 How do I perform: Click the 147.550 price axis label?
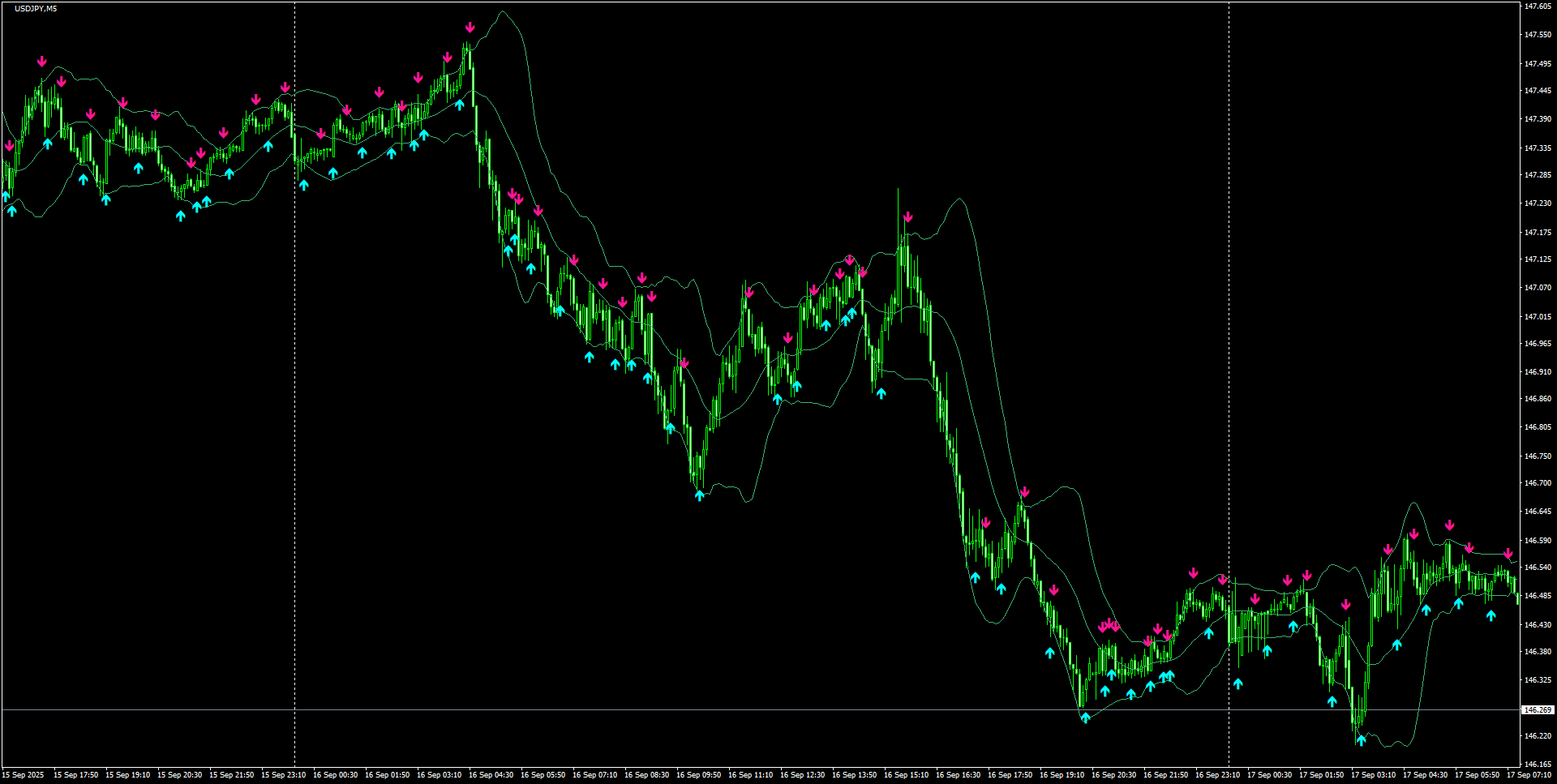coord(1538,35)
